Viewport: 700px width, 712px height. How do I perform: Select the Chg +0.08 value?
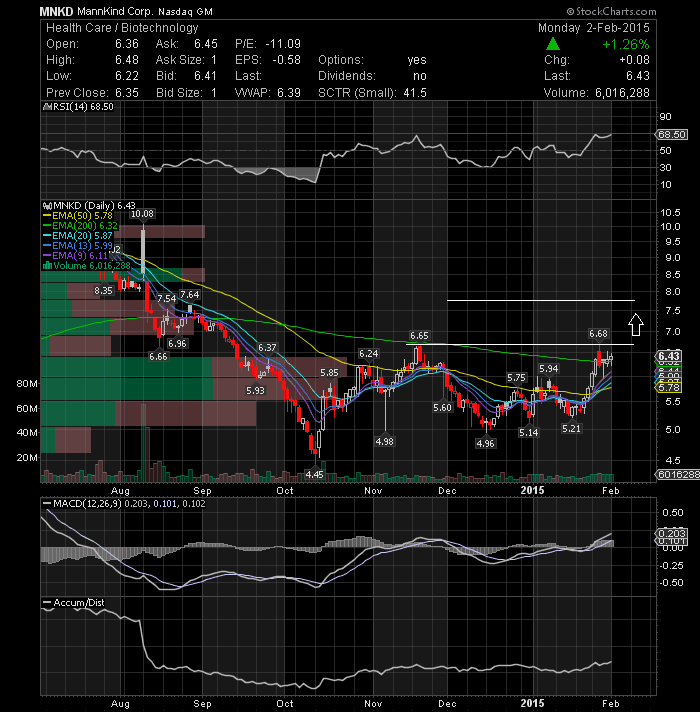(634, 60)
